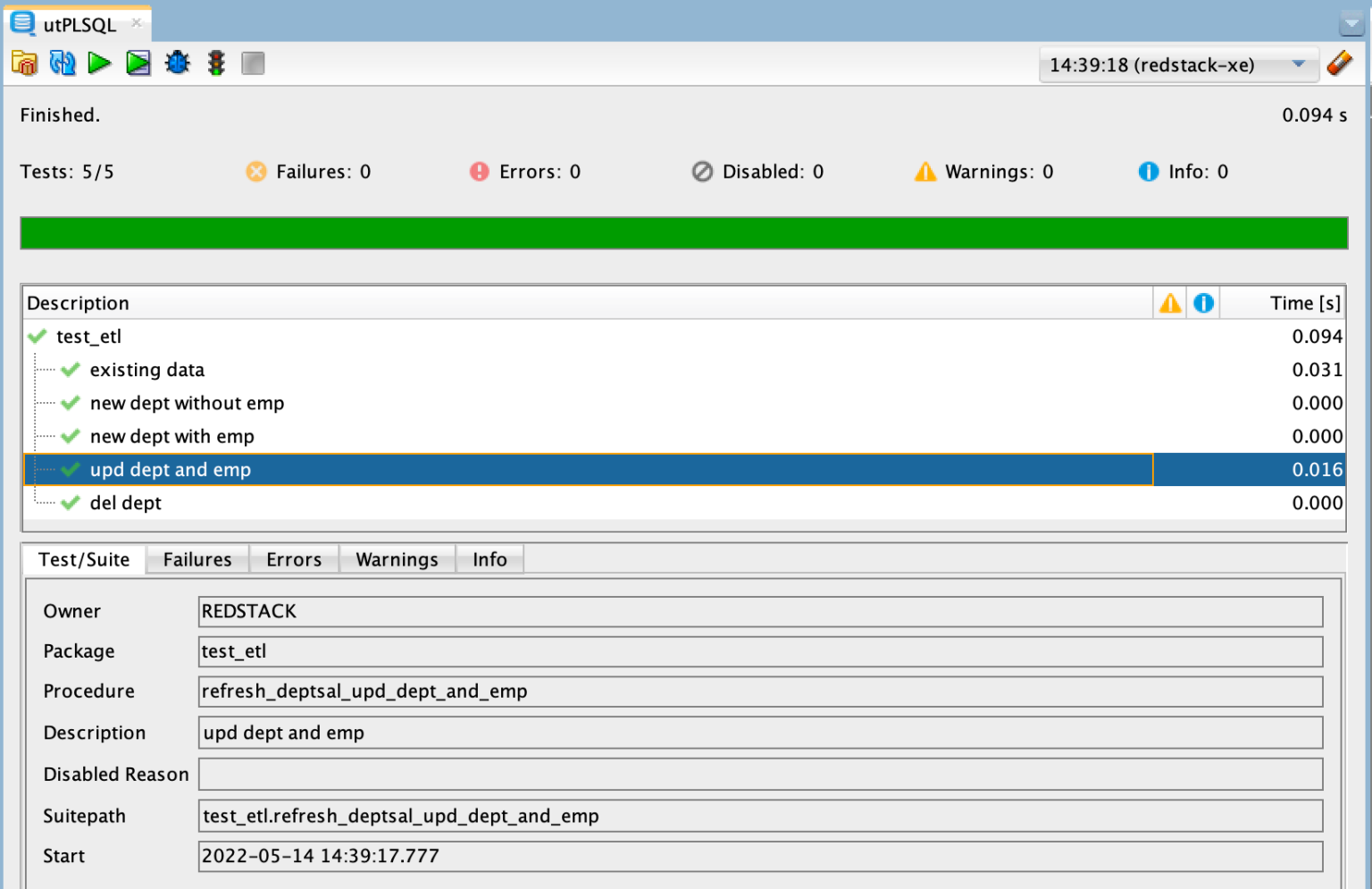
Task: Switch to the Failures tab
Action: 197,559
